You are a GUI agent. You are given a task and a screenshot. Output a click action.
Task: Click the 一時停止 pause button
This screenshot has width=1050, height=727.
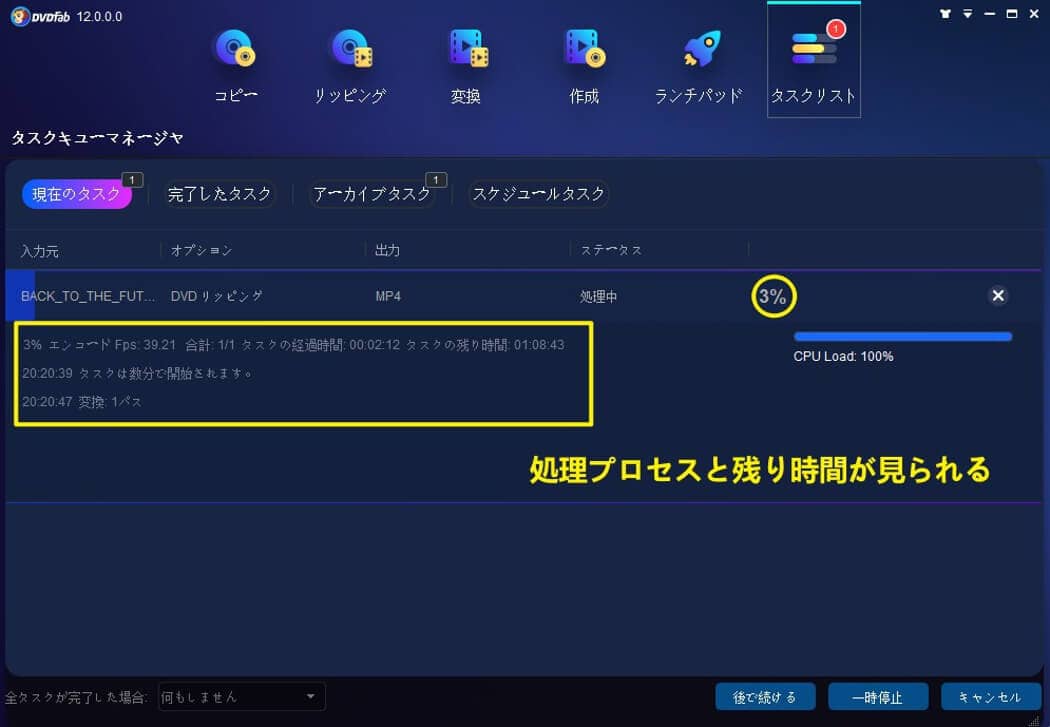tap(878, 697)
